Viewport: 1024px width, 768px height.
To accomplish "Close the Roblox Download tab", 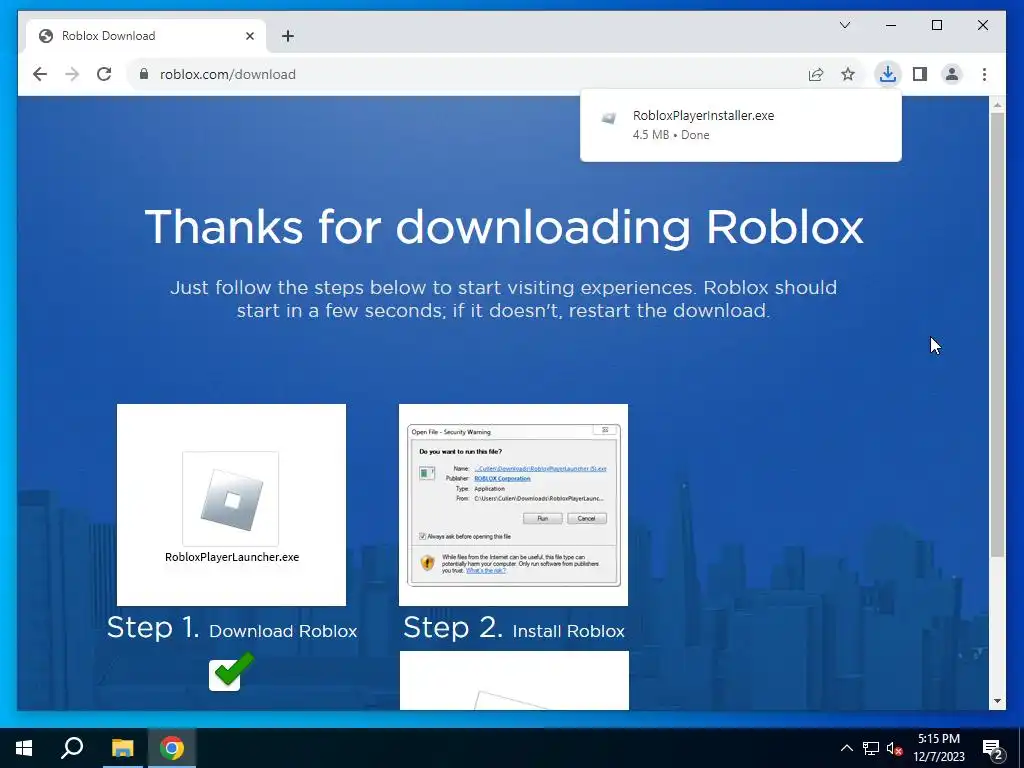I will (x=249, y=36).
